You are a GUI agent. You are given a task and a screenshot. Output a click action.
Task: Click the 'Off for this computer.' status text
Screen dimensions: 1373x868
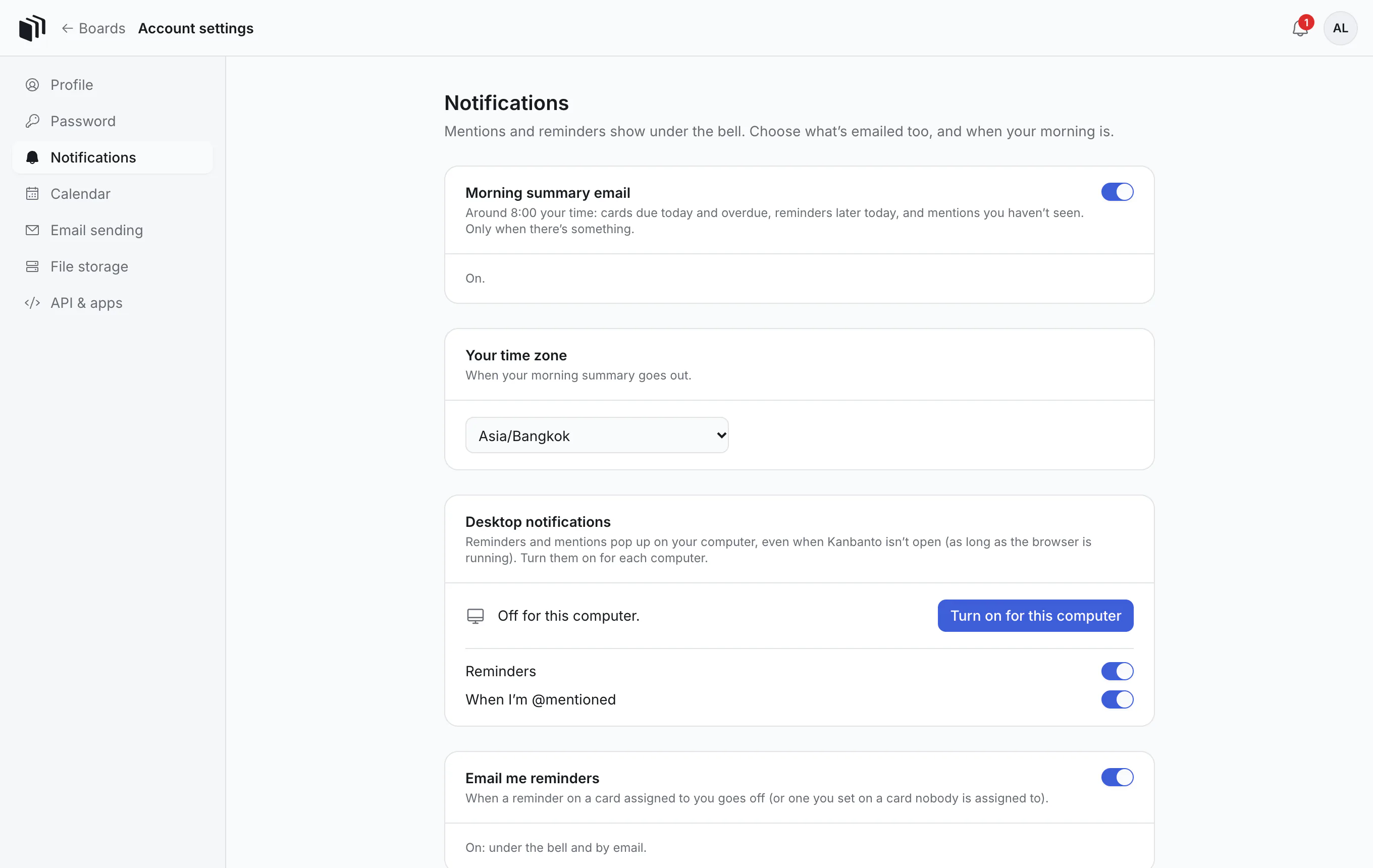pos(568,616)
